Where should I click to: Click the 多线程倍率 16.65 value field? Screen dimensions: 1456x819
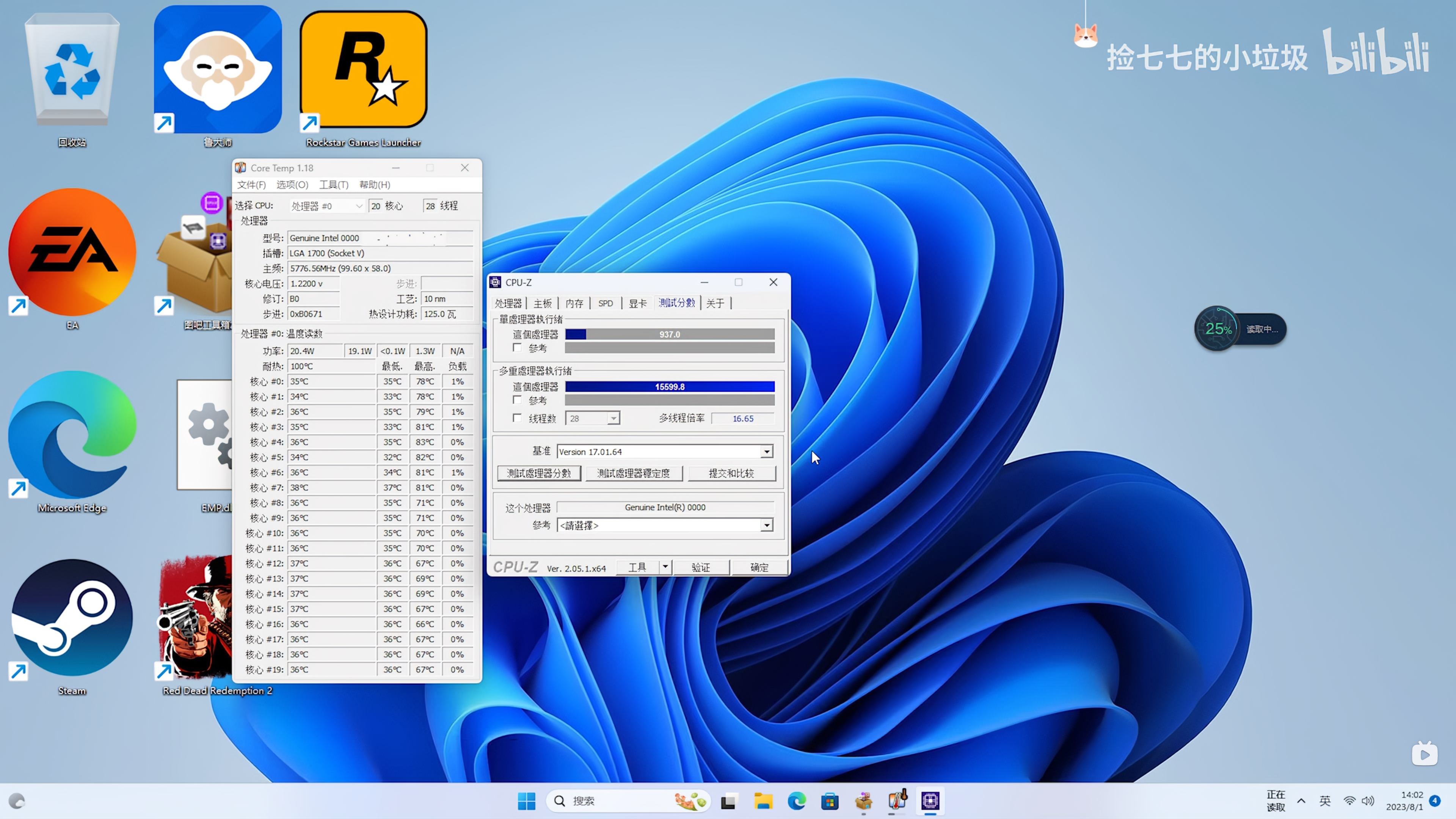pos(743,418)
